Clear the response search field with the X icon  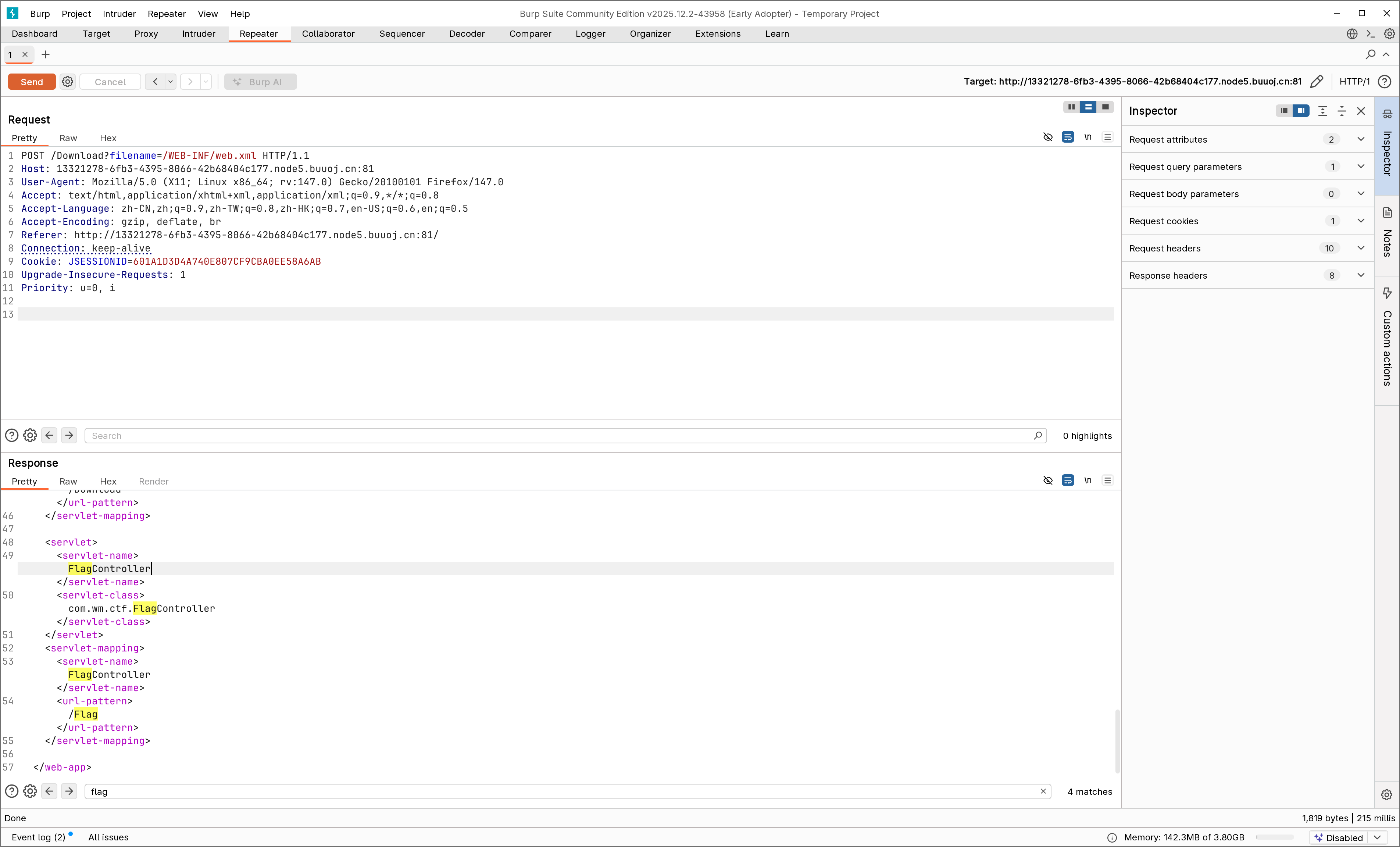(x=1043, y=791)
